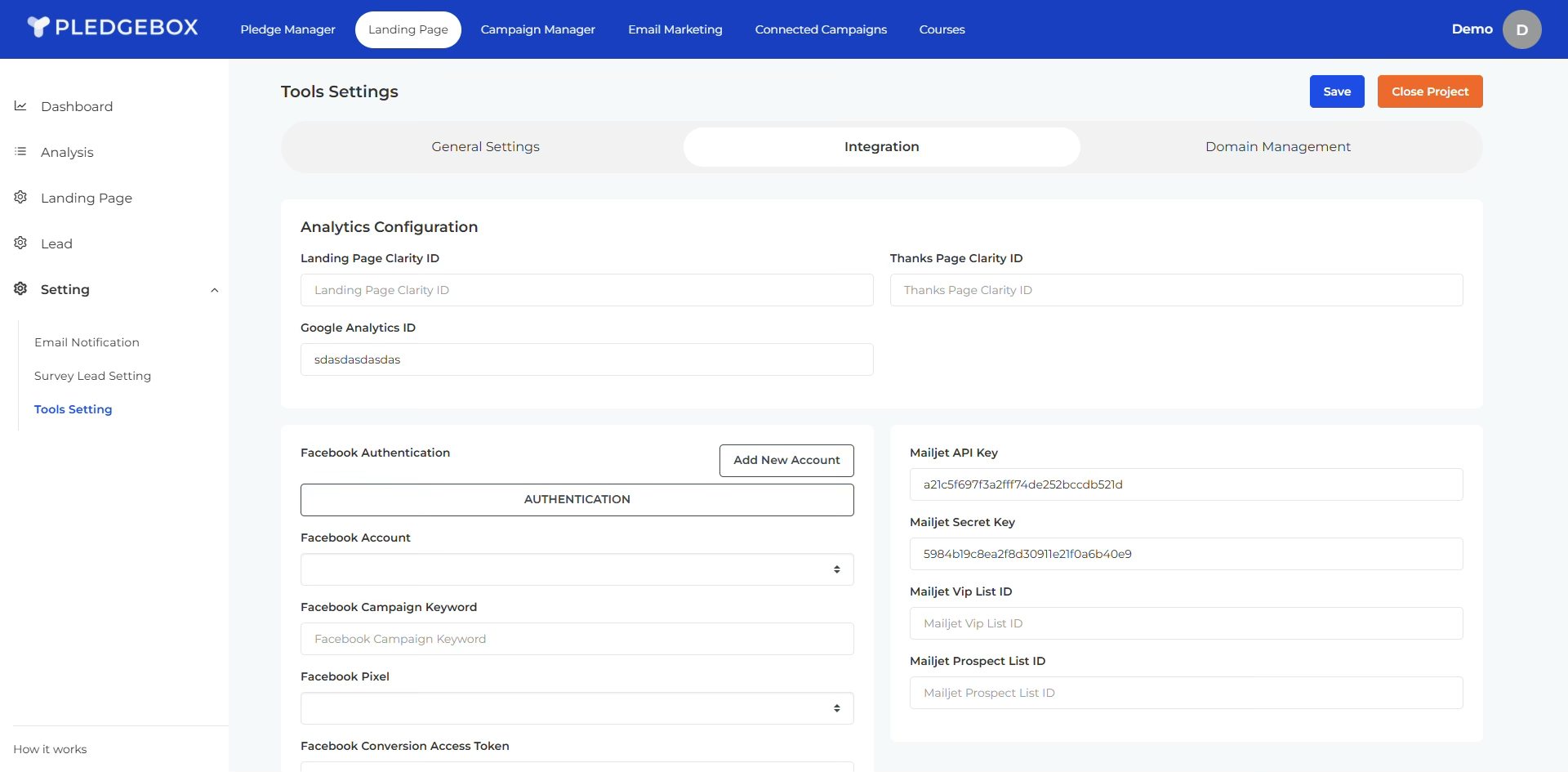Focus the Landing Page Clarity ID field
The width and height of the screenshot is (1568, 772).
click(586, 290)
